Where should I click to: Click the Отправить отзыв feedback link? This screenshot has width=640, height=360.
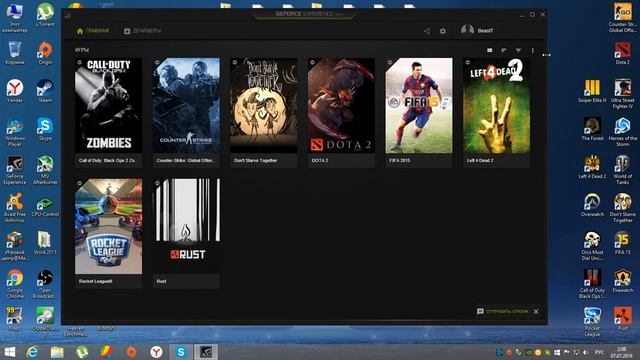pyautogui.click(x=503, y=311)
